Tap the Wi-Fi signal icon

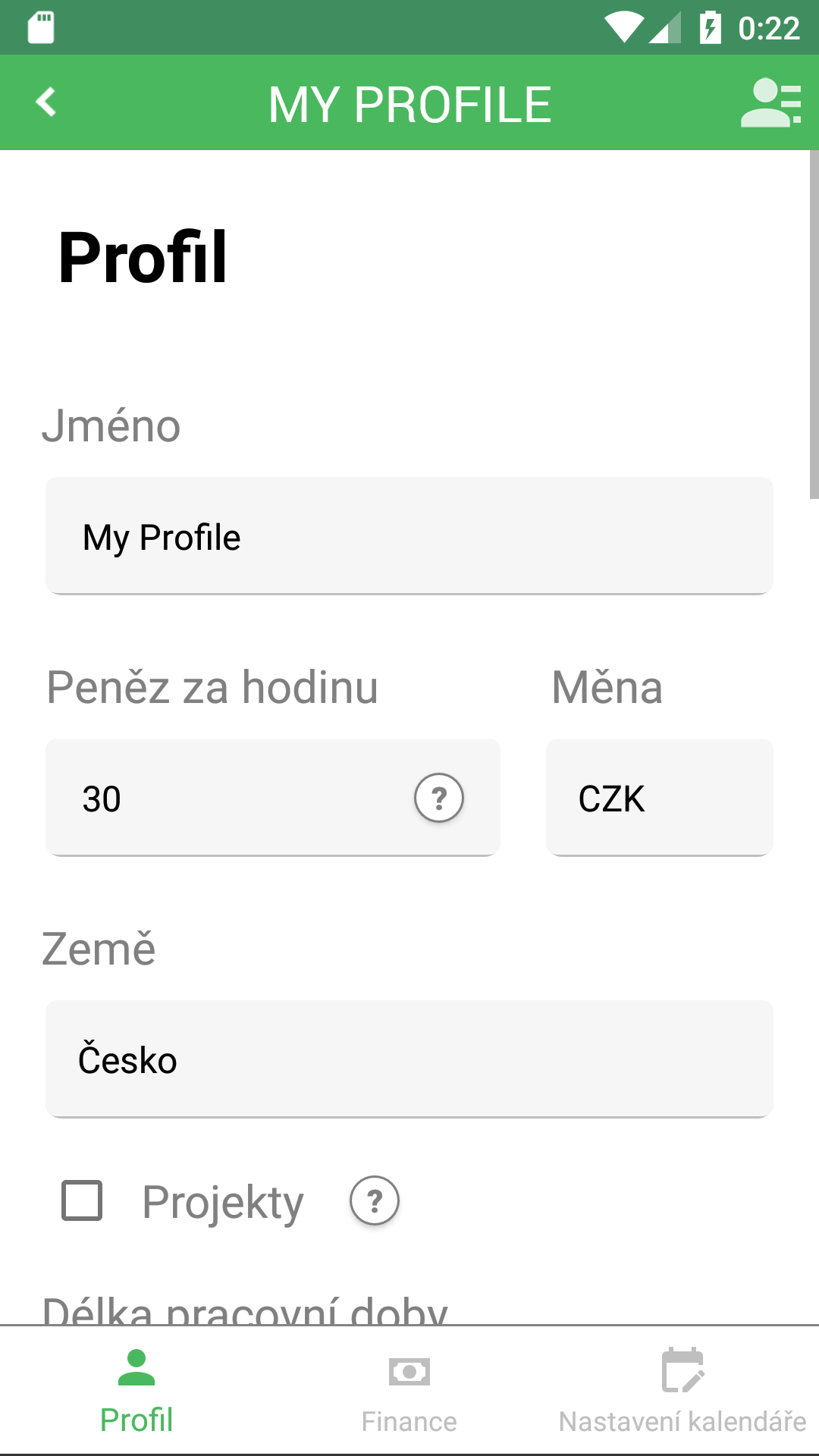coord(624,28)
